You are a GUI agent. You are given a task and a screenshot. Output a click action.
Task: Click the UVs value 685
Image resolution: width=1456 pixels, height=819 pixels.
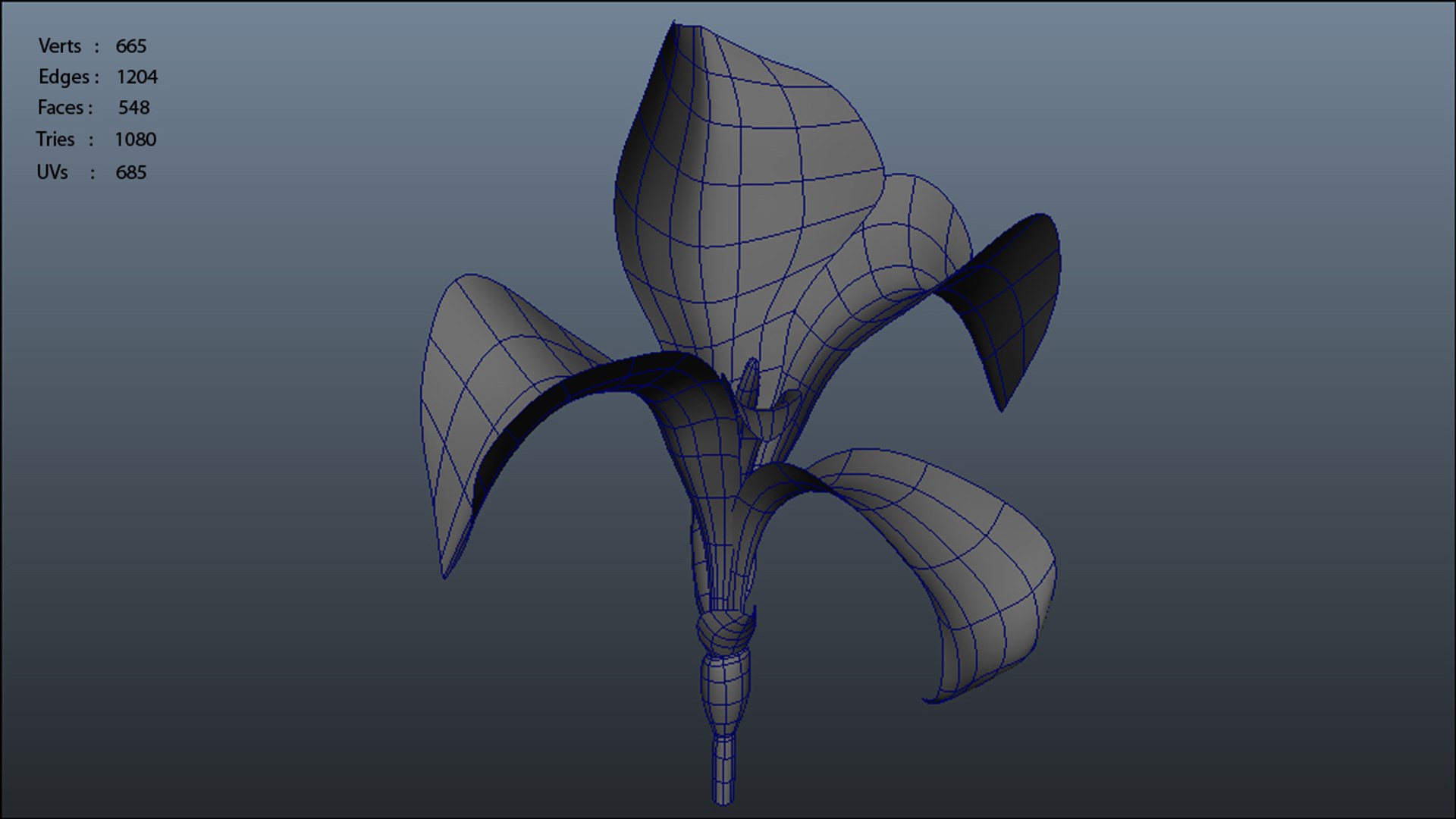(130, 173)
